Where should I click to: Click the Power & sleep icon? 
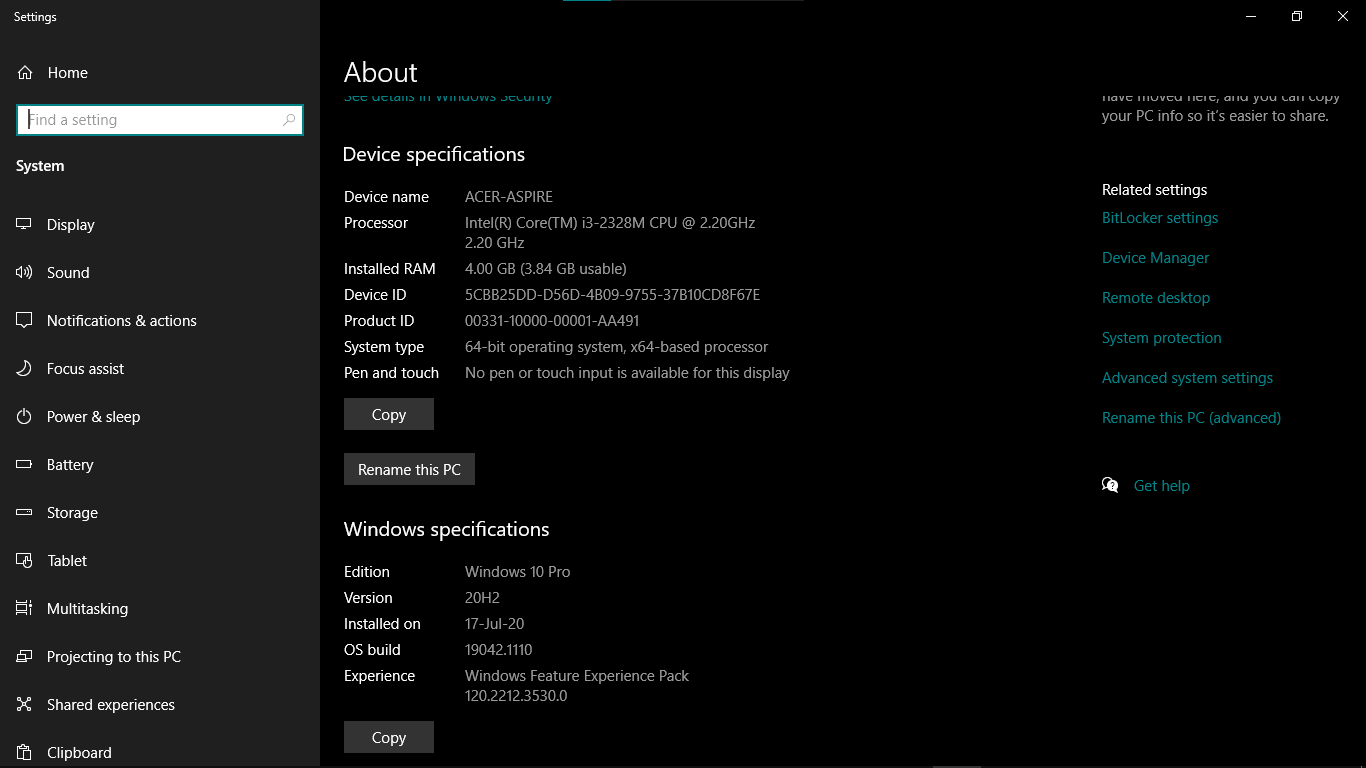pyautogui.click(x=25, y=416)
